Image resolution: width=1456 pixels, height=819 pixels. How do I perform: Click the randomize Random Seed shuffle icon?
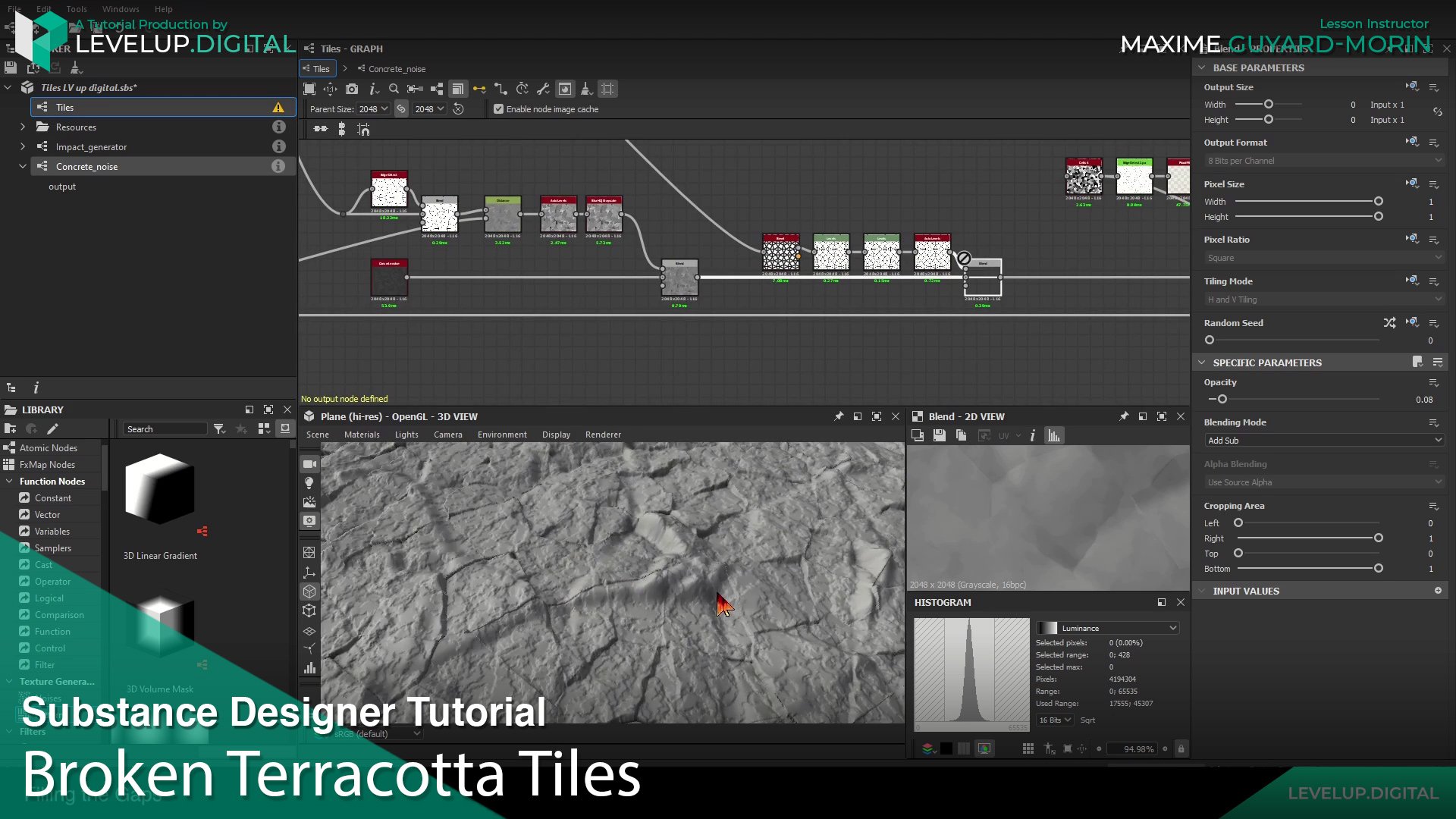(x=1389, y=323)
